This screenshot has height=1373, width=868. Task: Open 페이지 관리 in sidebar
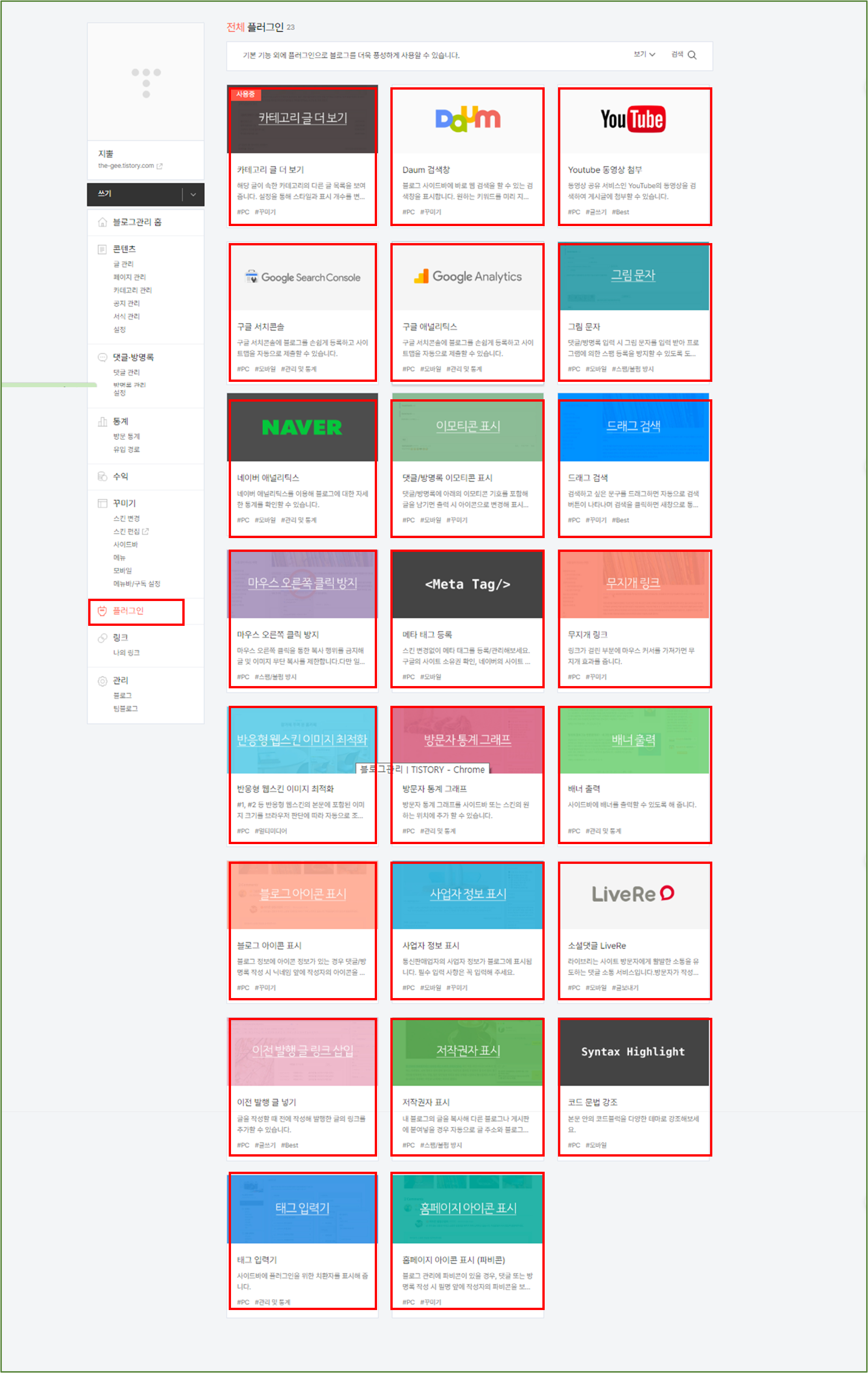(130, 277)
